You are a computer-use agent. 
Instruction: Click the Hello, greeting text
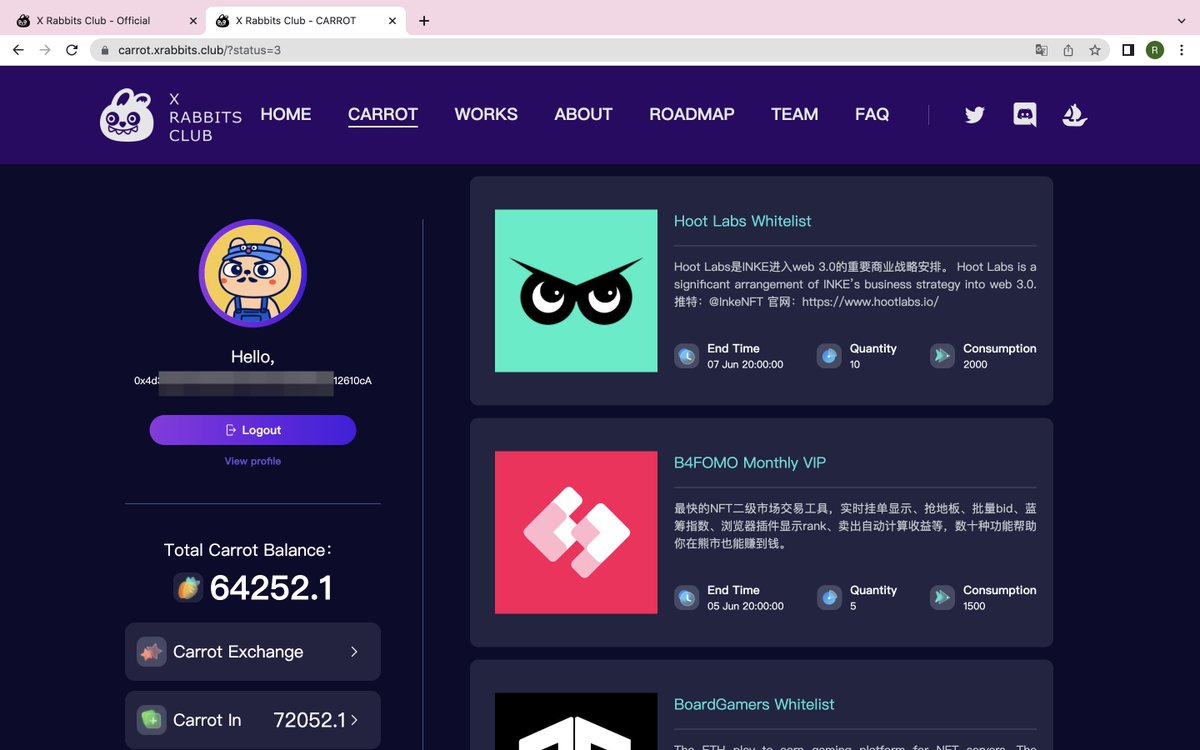pos(253,357)
